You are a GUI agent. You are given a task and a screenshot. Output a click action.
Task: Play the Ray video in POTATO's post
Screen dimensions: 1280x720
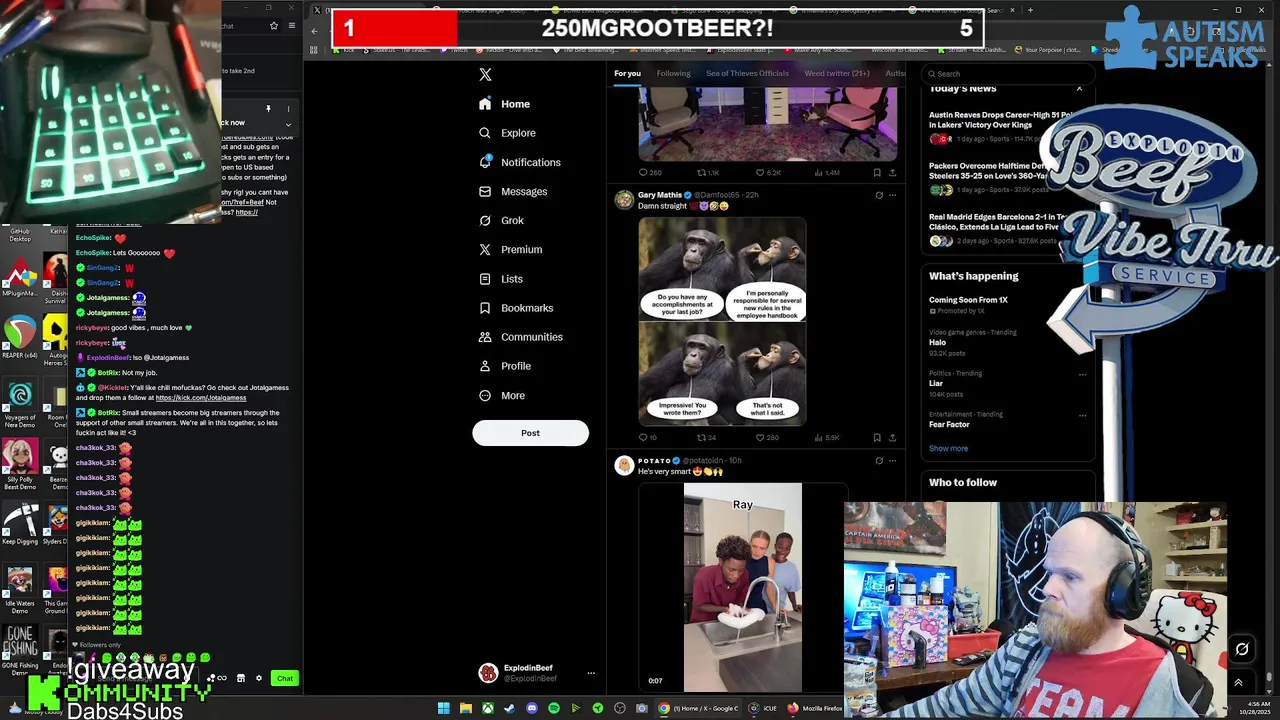click(742, 587)
